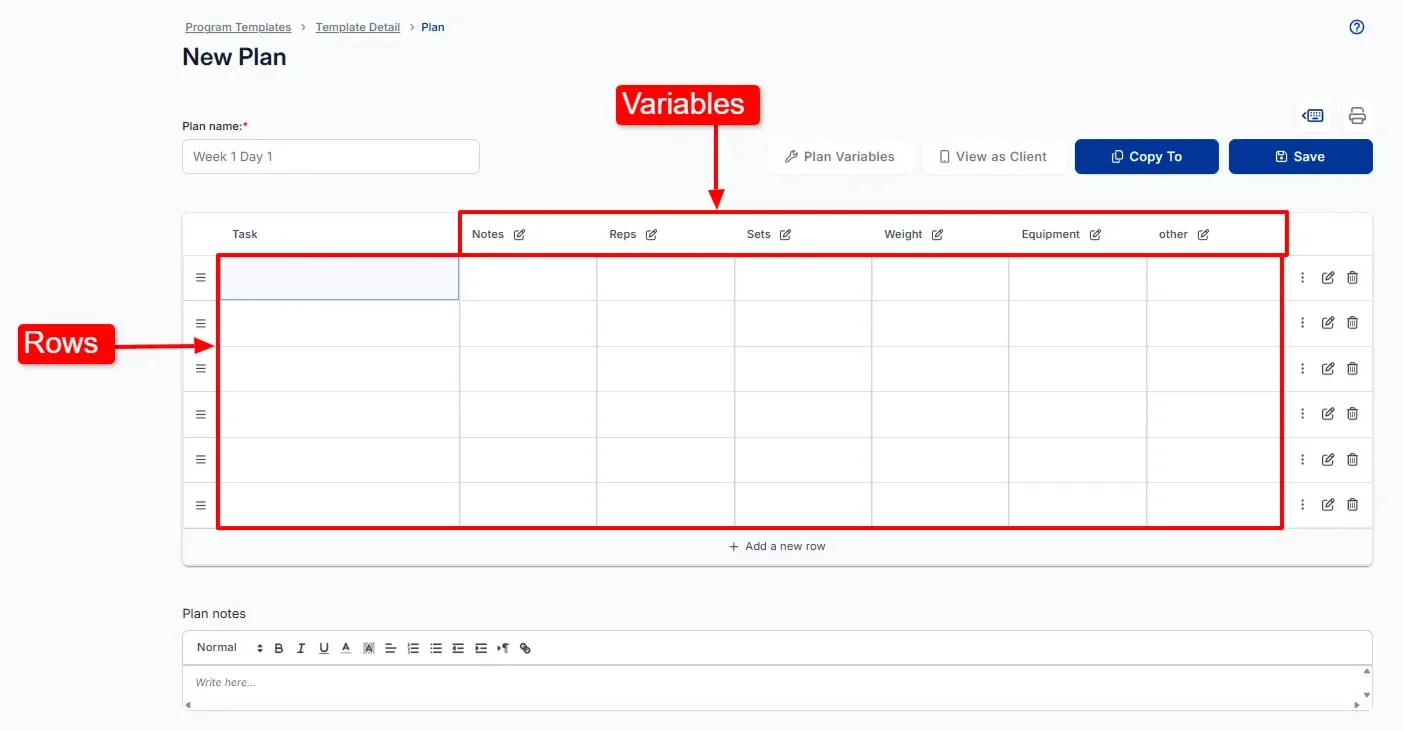Image resolution: width=1403 pixels, height=731 pixels.
Task: Click the Equipment column header
Action: (1051, 235)
